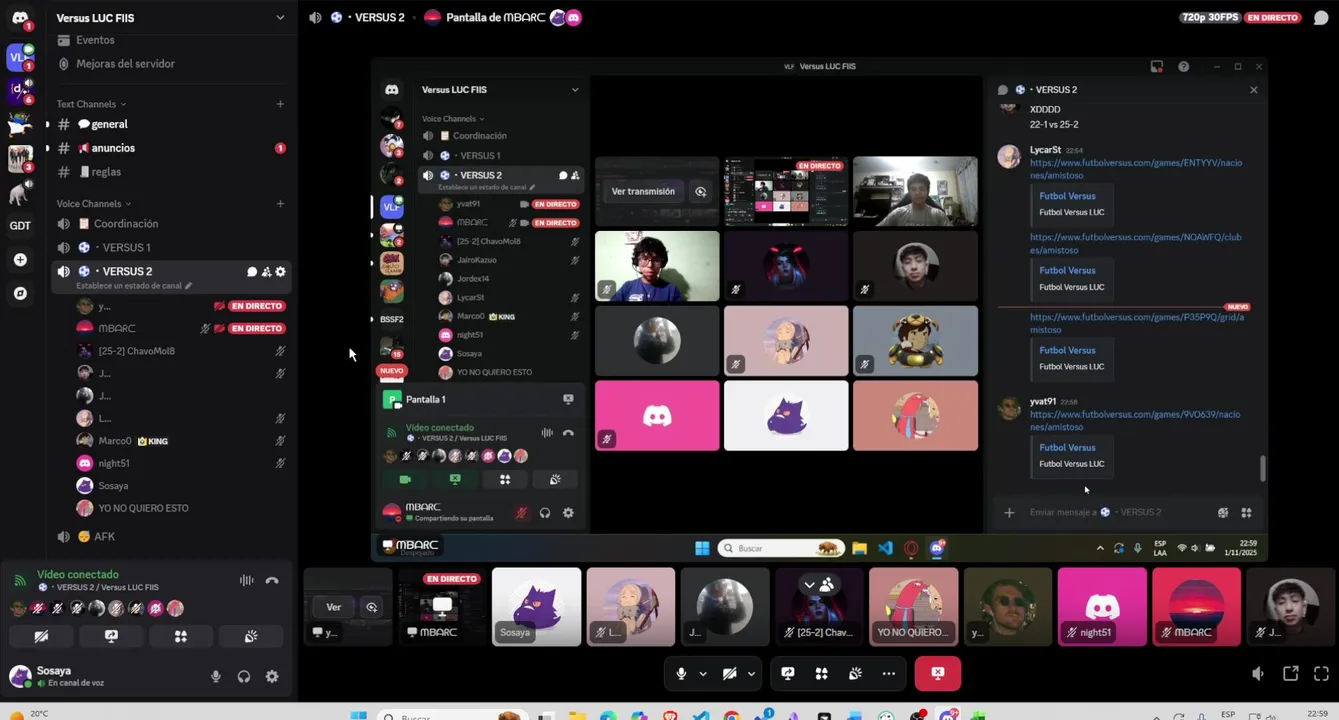Open microphone input options arrow
The image size is (1339, 720).
[703, 674]
